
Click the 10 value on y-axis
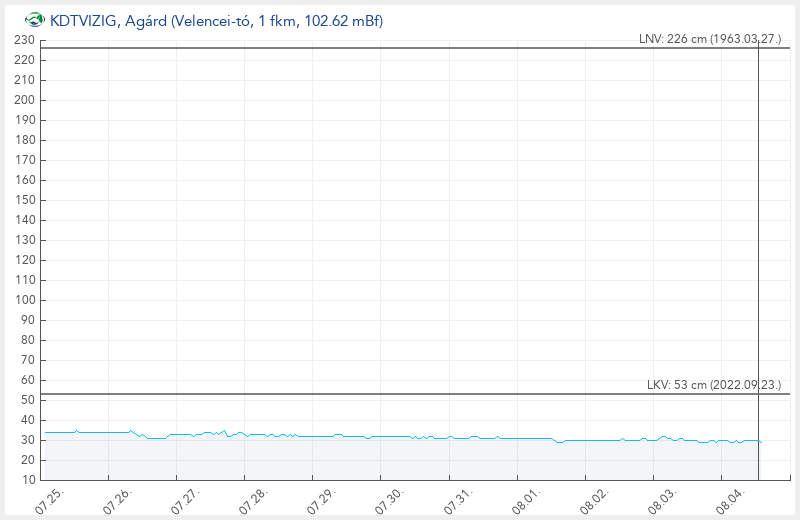tap(28, 480)
